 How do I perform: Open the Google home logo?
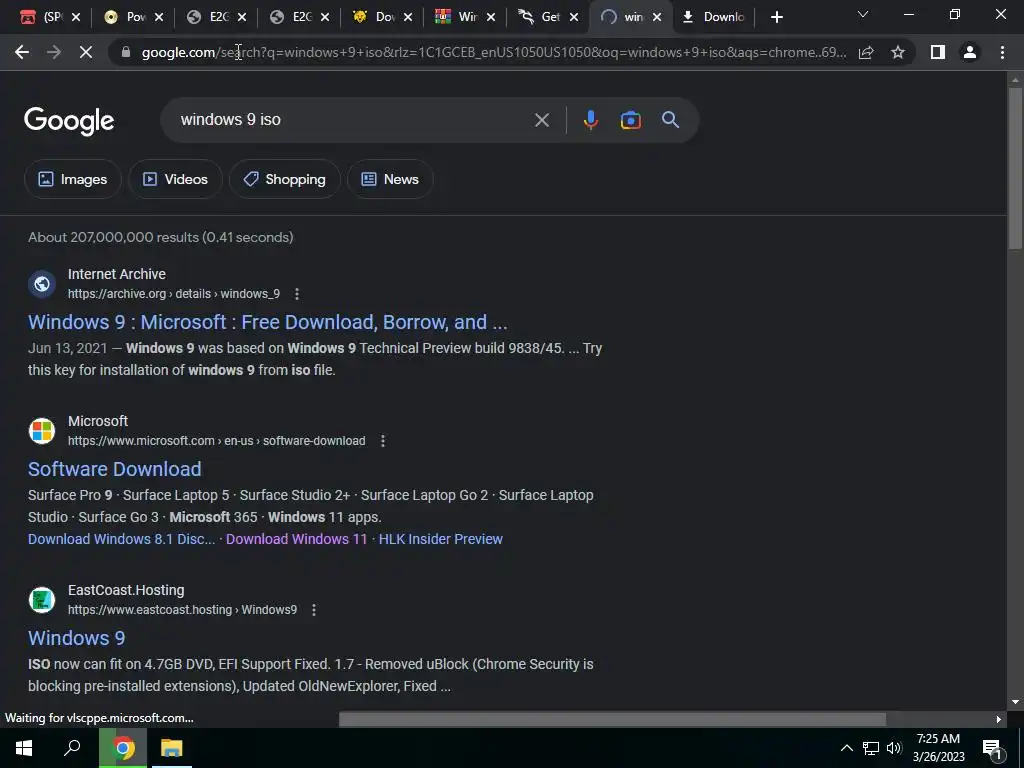click(69, 121)
